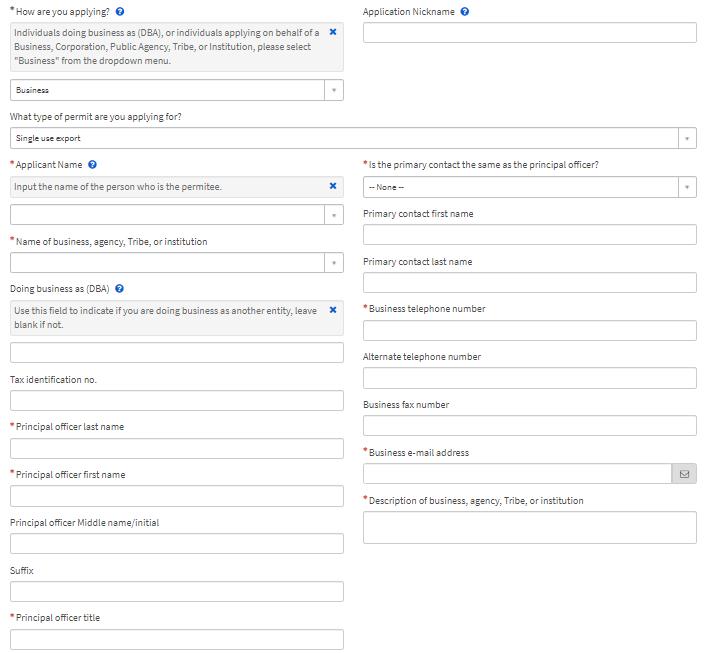The width and height of the screenshot is (705, 653).
Task: Click help icon beside 'How are you applying?'
Action: tap(120, 12)
